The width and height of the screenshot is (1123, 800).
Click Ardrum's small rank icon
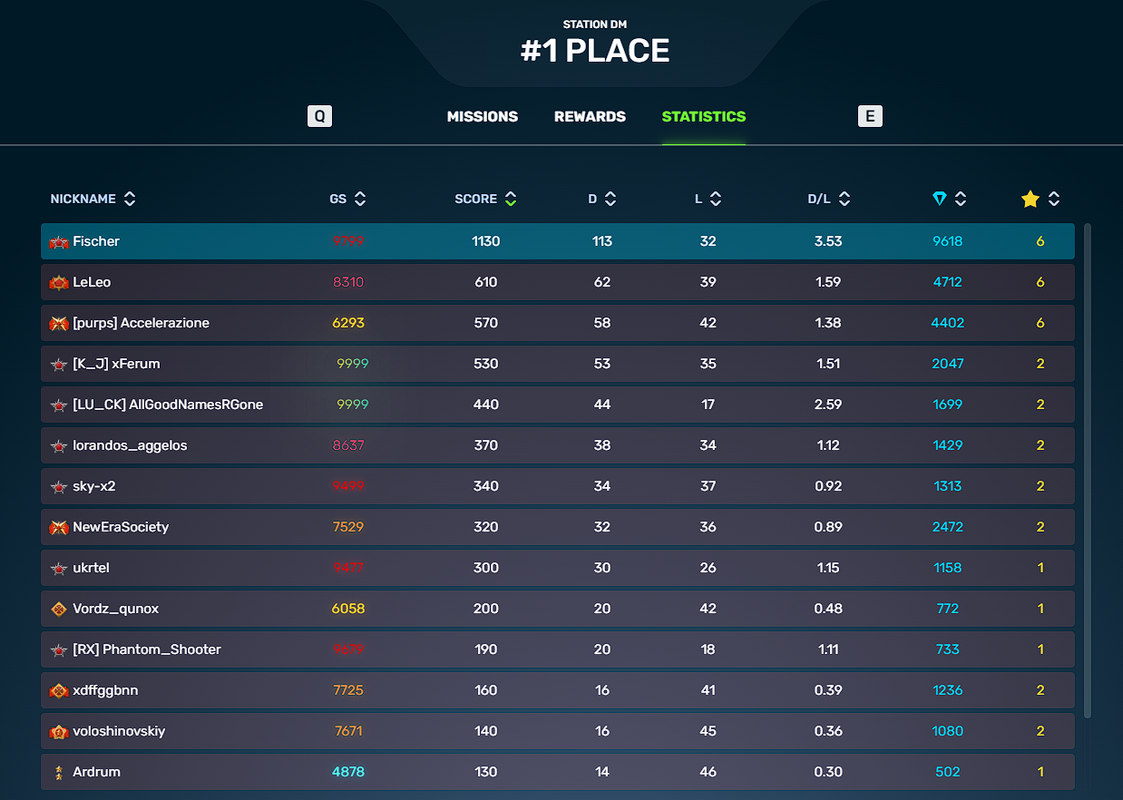(59, 772)
